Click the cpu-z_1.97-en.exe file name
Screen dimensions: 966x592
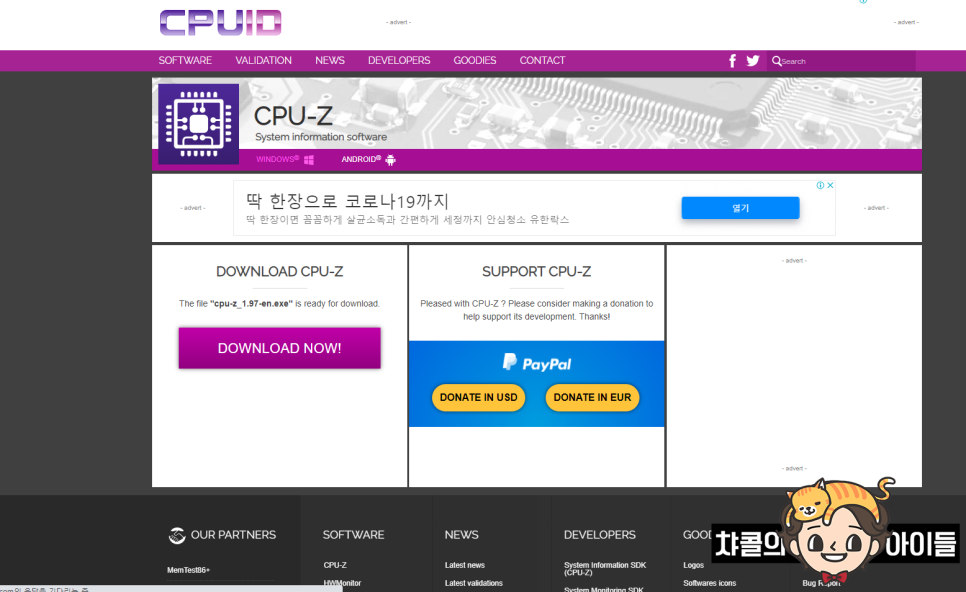tap(251, 304)
